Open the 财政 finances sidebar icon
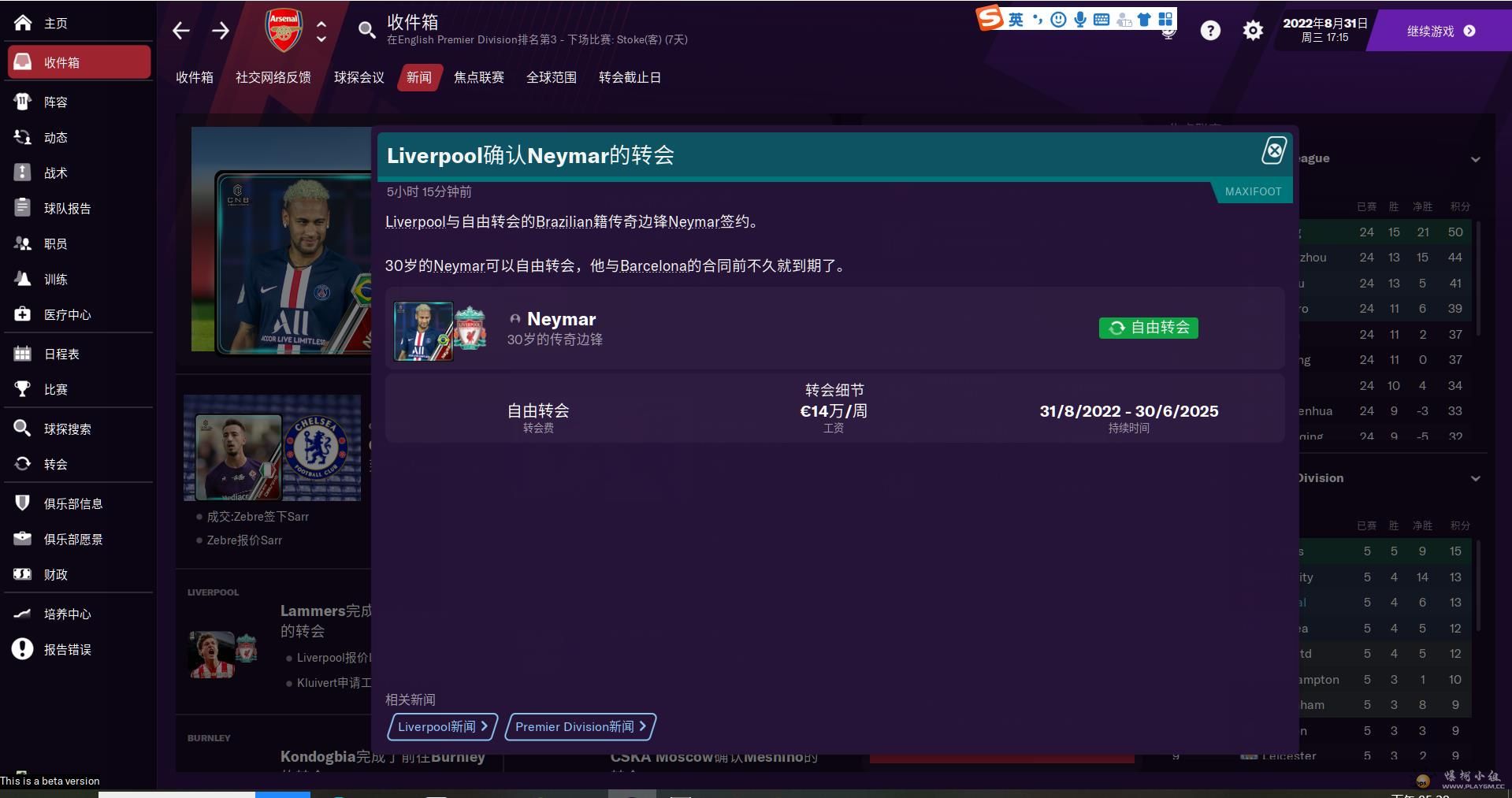Image resolution: width=1512 pixels, height=798 pixels. pyautogui.click(x=23, y=574)
